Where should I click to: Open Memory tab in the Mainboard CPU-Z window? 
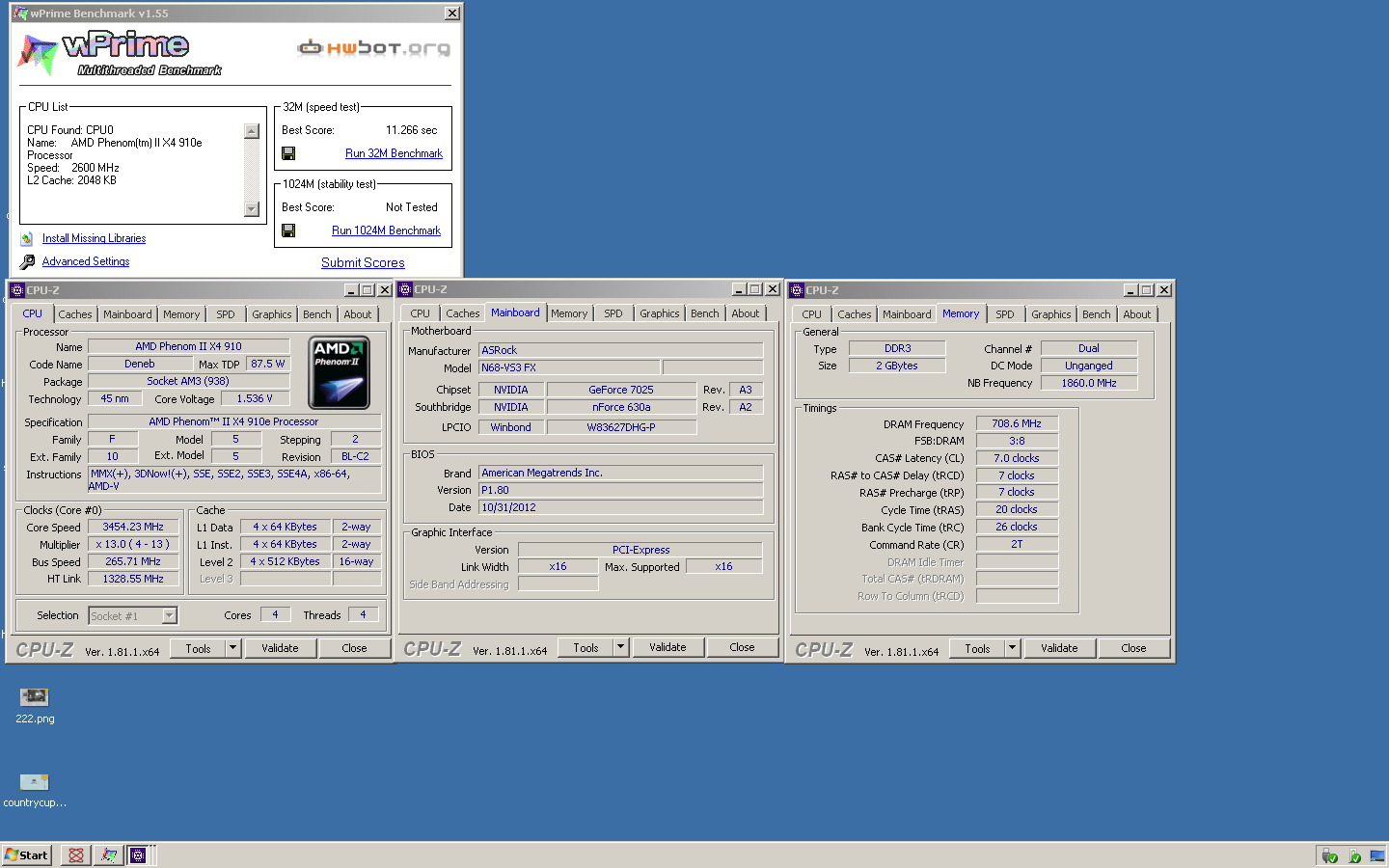(569, 313)
